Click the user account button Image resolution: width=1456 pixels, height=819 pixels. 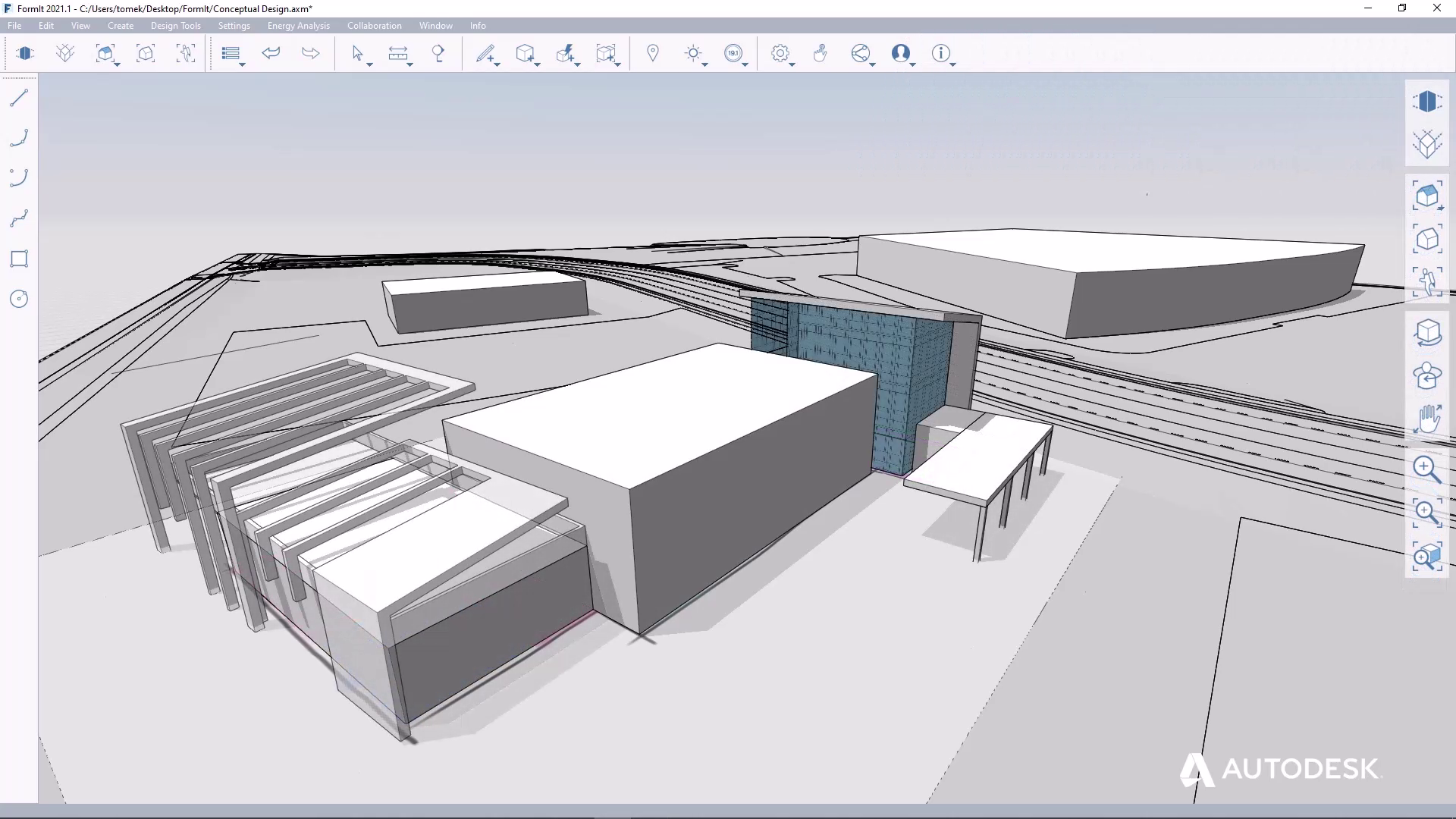[x=902, y=53]
